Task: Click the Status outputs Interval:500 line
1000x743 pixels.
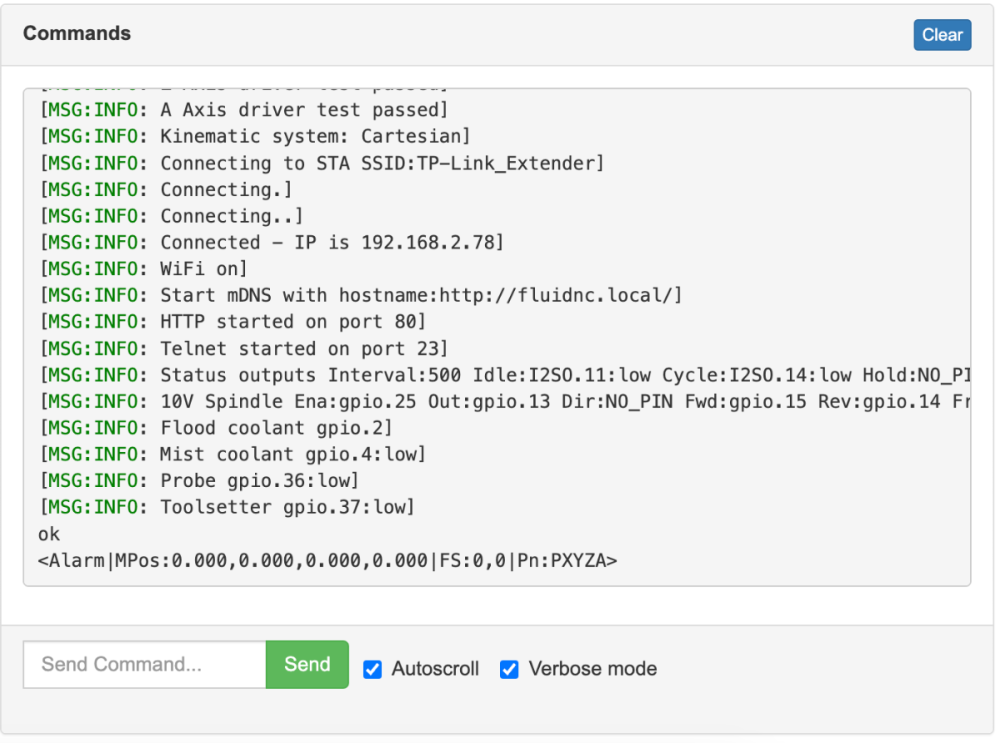Action: coord(504,374)
